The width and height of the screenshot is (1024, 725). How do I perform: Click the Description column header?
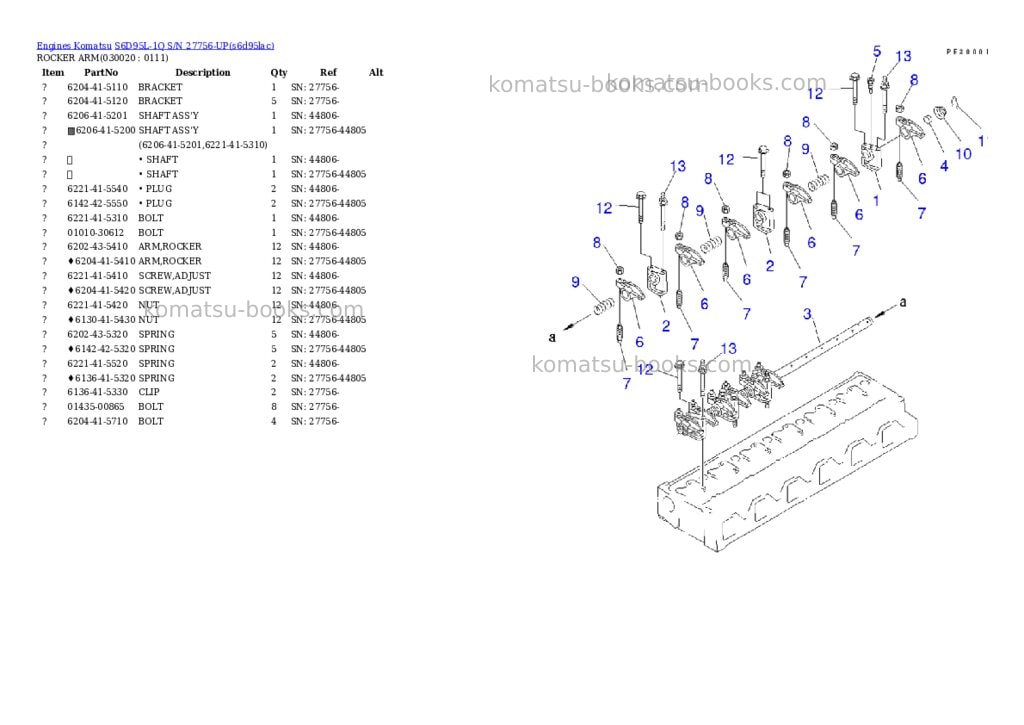(x=202, y=72)
